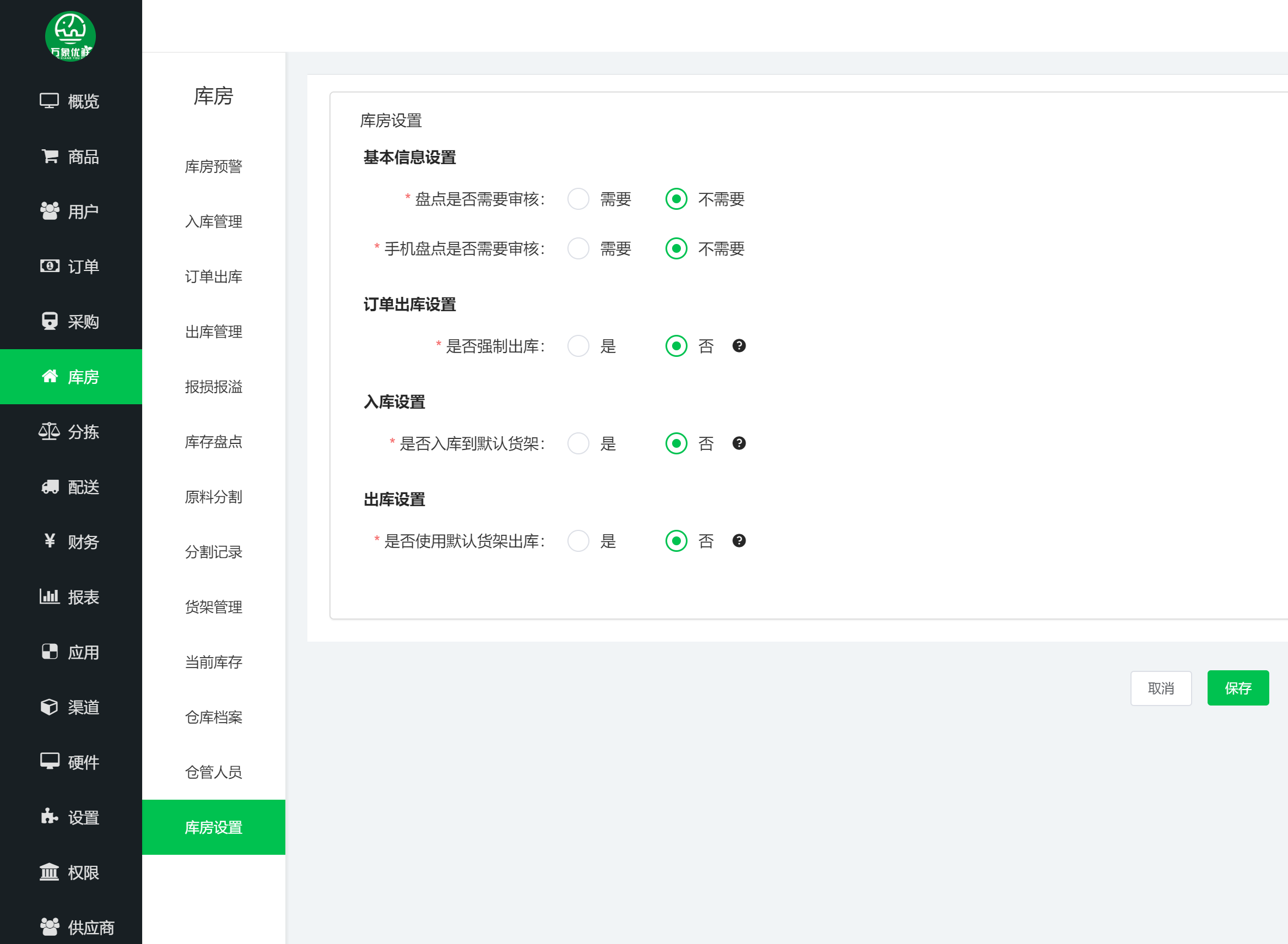Select 需要 for 盘点是否需要审核
Viewport: 1288px width, 944px height.
pyautogui.click(x=578, y=199)
